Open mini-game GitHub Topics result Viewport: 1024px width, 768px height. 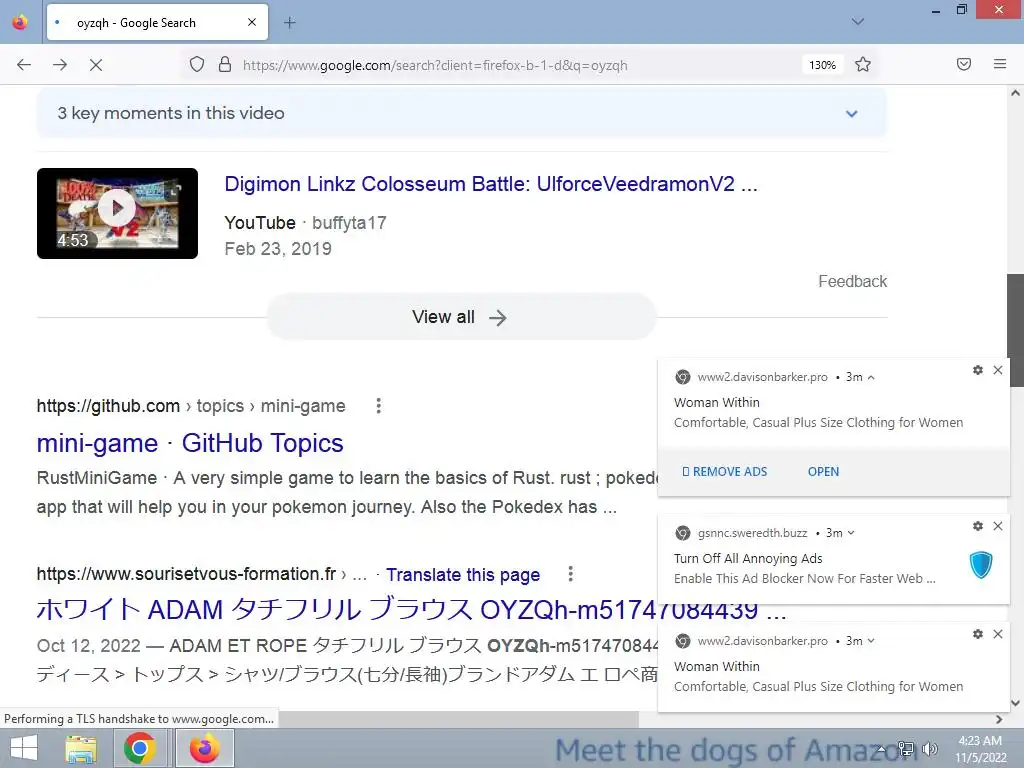tap(190, 443)
